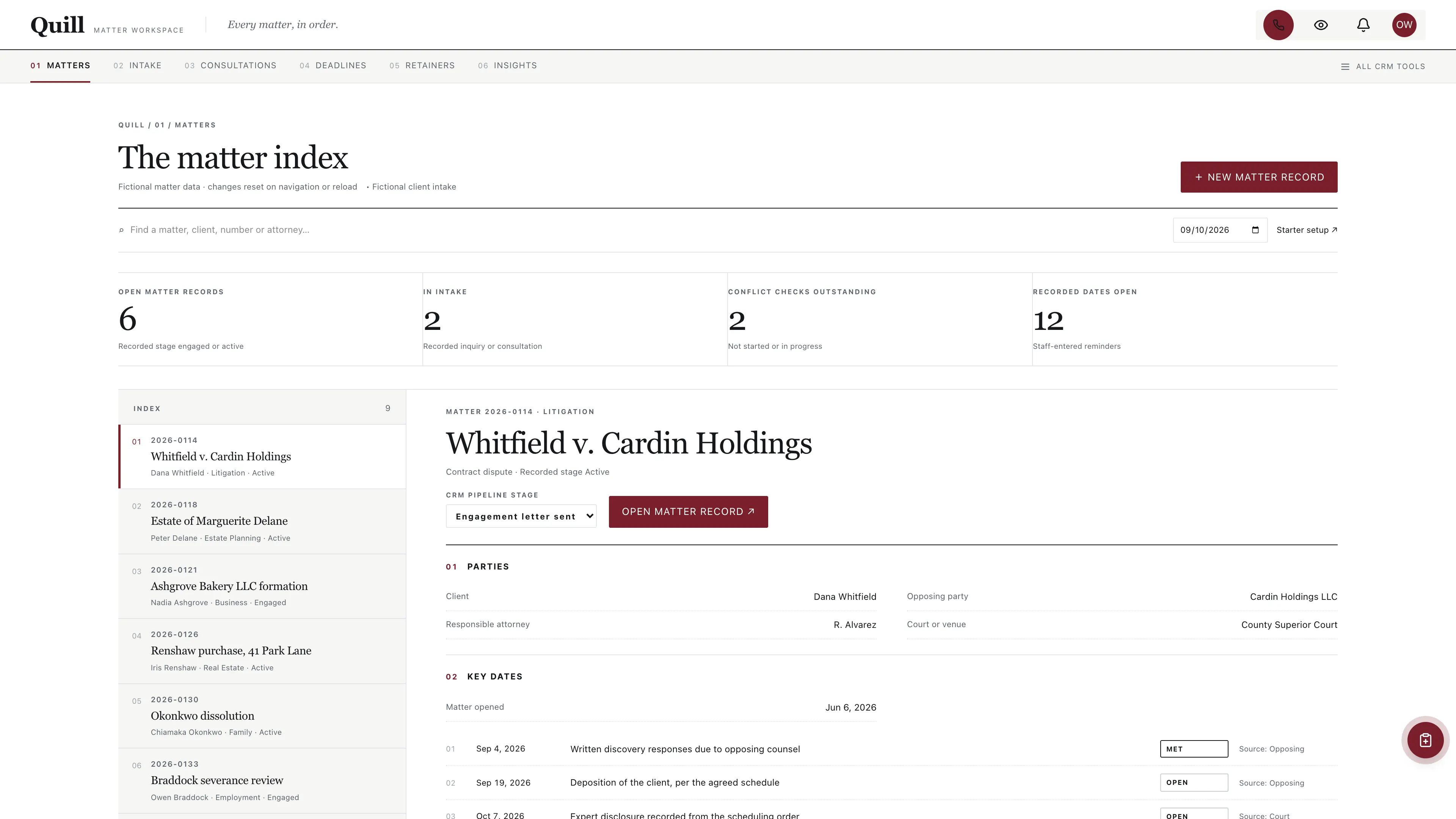Toggle the eye visibility icon in header
1456x819 pixels.
1320,25
